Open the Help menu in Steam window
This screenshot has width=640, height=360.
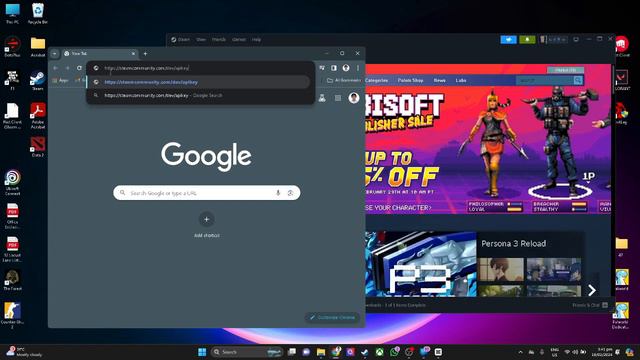point(256,40)
